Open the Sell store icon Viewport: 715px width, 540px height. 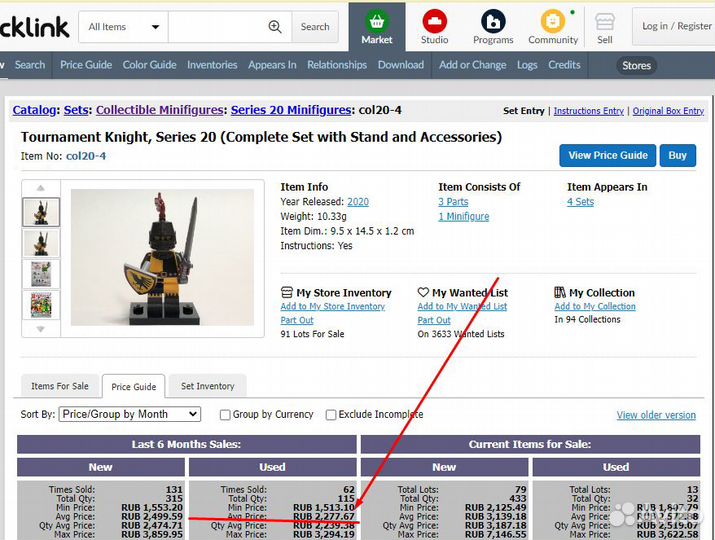point(604,22)
